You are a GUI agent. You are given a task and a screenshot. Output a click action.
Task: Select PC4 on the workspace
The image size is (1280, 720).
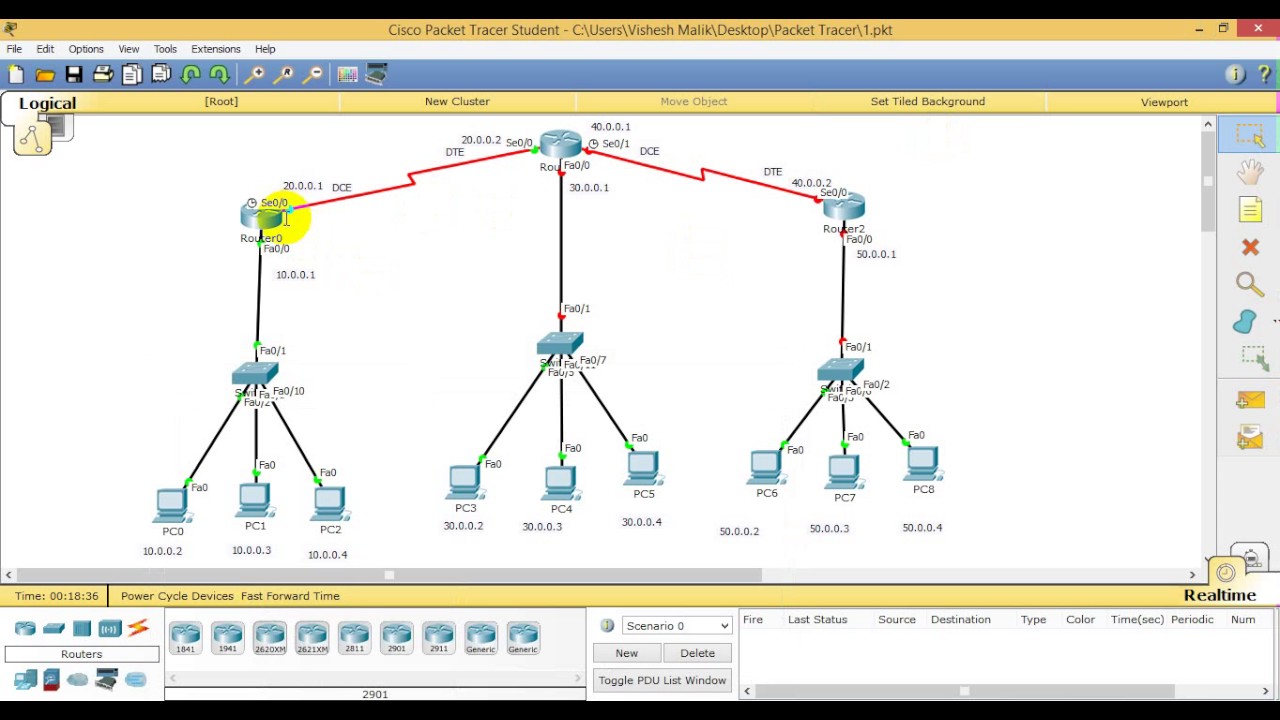(x=561, y=483)
